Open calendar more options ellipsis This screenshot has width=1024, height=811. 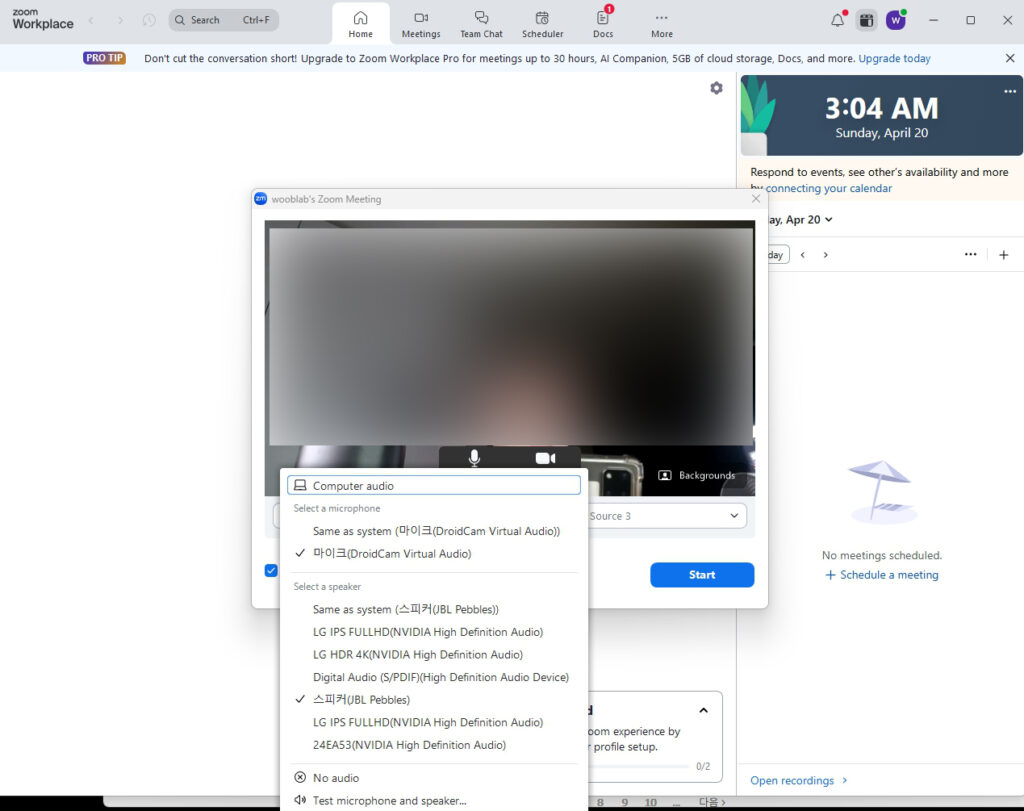(x=970, y=255)
